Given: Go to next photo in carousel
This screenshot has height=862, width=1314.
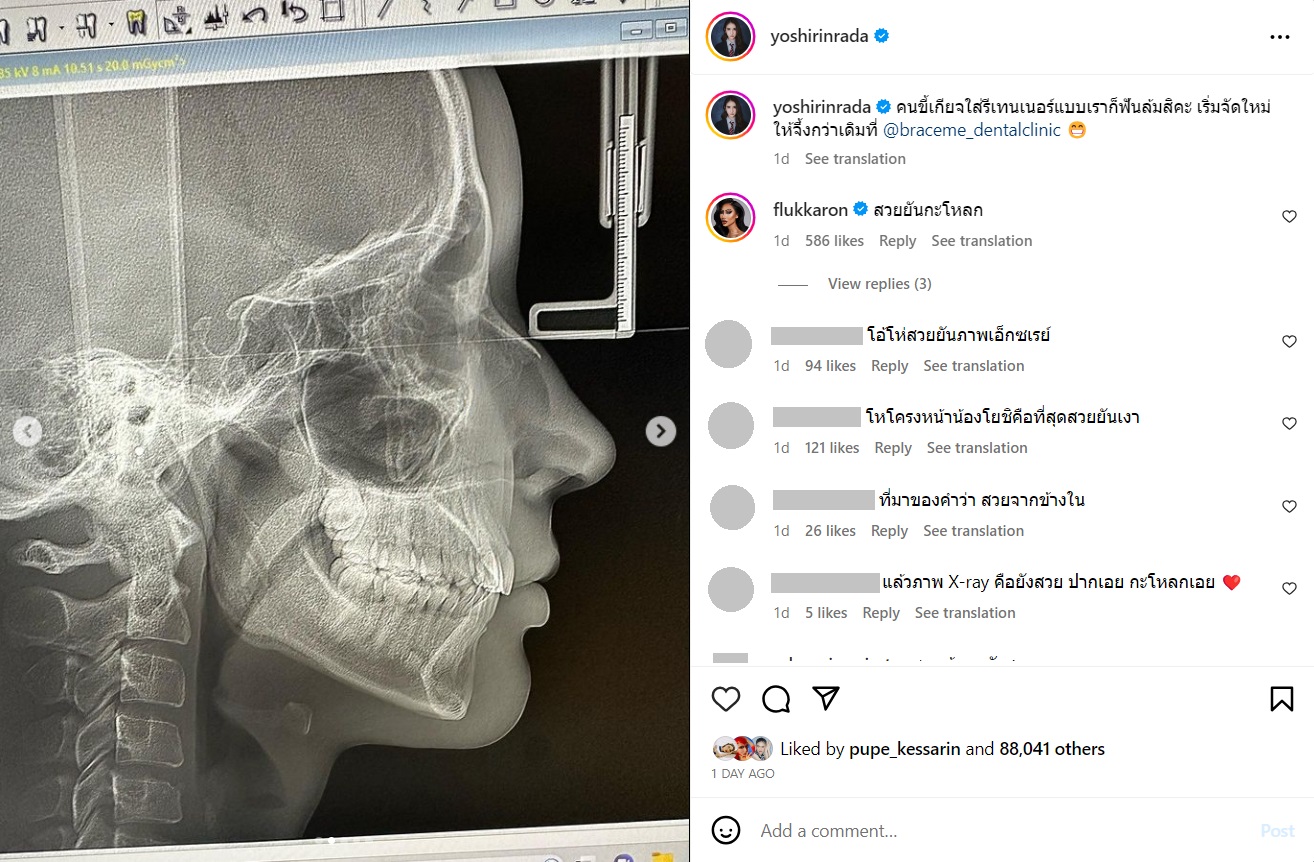Looking at the screenshot, I should 660,431.
